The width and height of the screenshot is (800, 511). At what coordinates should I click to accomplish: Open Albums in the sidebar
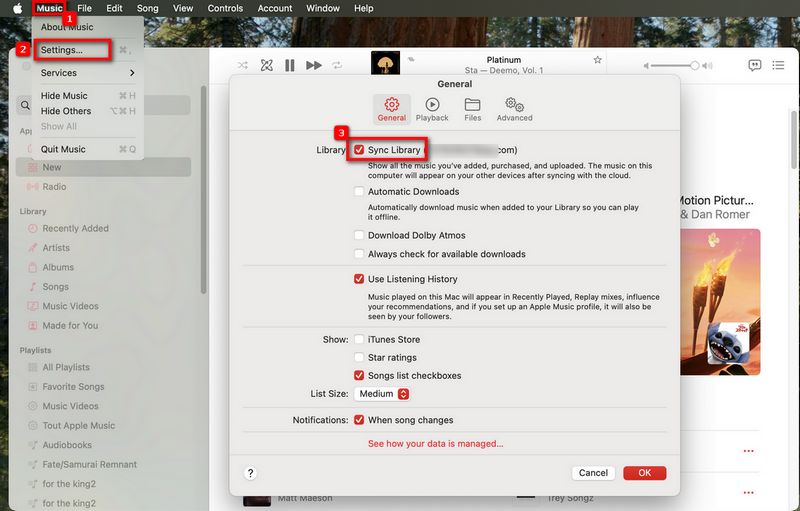(x=104, y=267)
